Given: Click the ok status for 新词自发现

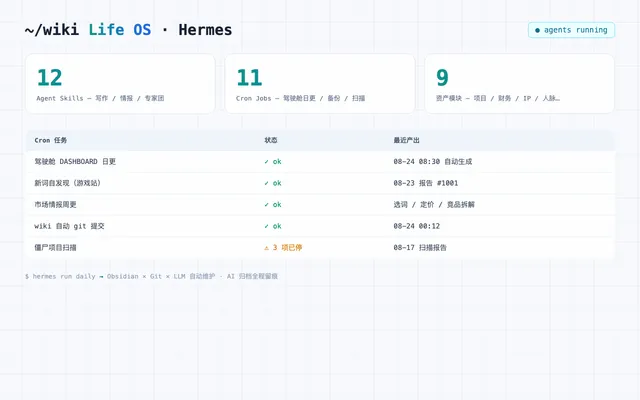Looking at the screenshot, I should click(273, 183).
